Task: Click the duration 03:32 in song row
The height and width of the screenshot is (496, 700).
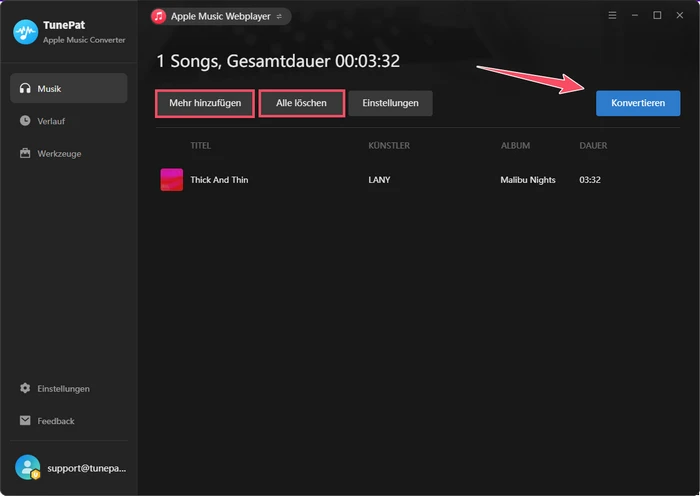Action: [x=590, y=179]
